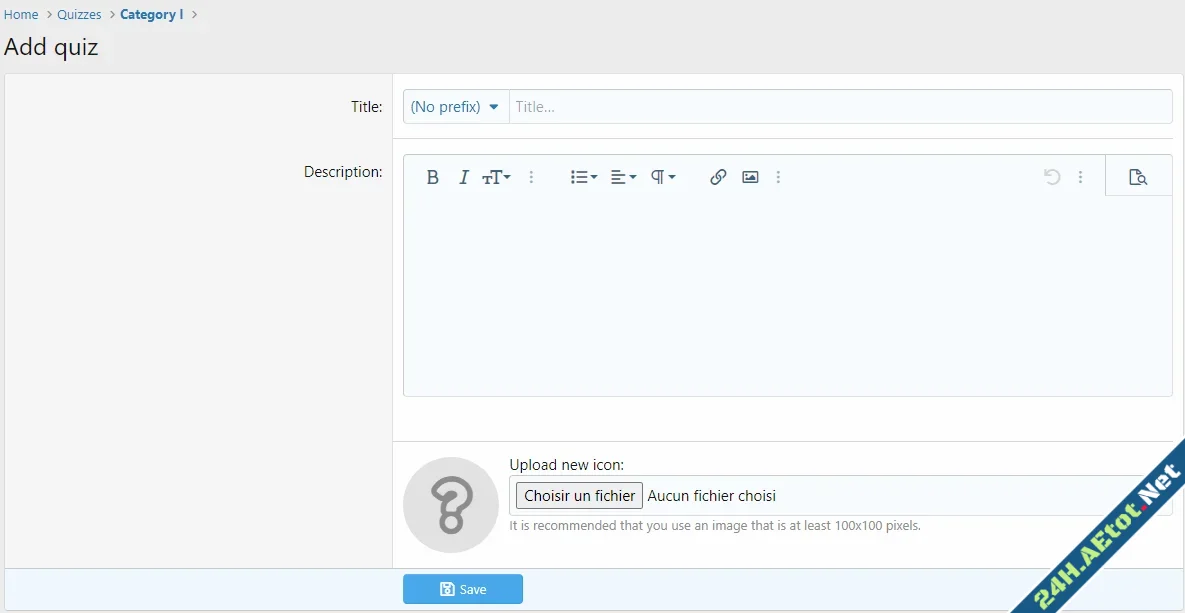
Task: Open Quizzes from the breadcrumb
Action: point(79,14)
